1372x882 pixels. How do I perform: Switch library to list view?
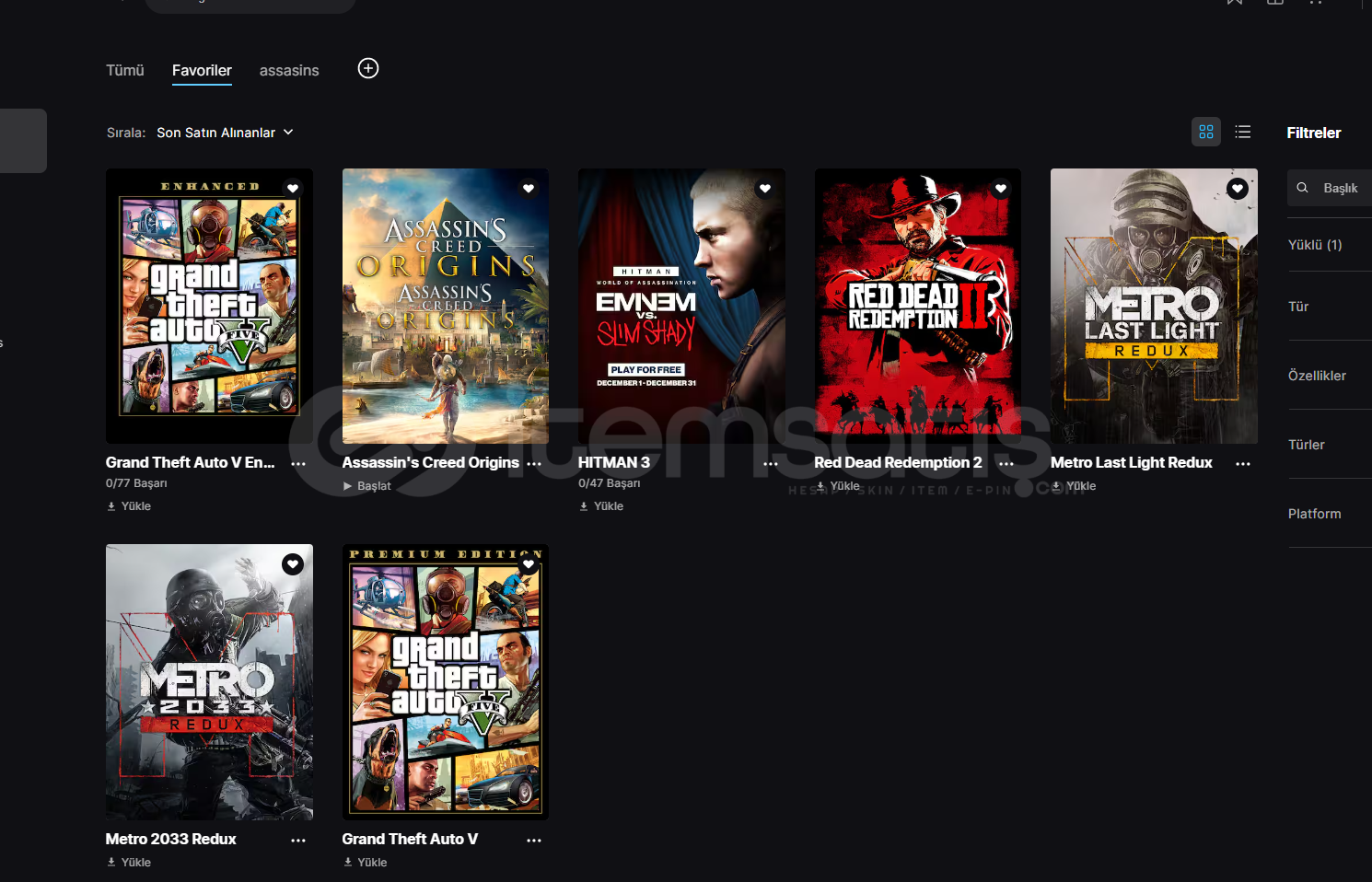click(x=1243, y=132)
